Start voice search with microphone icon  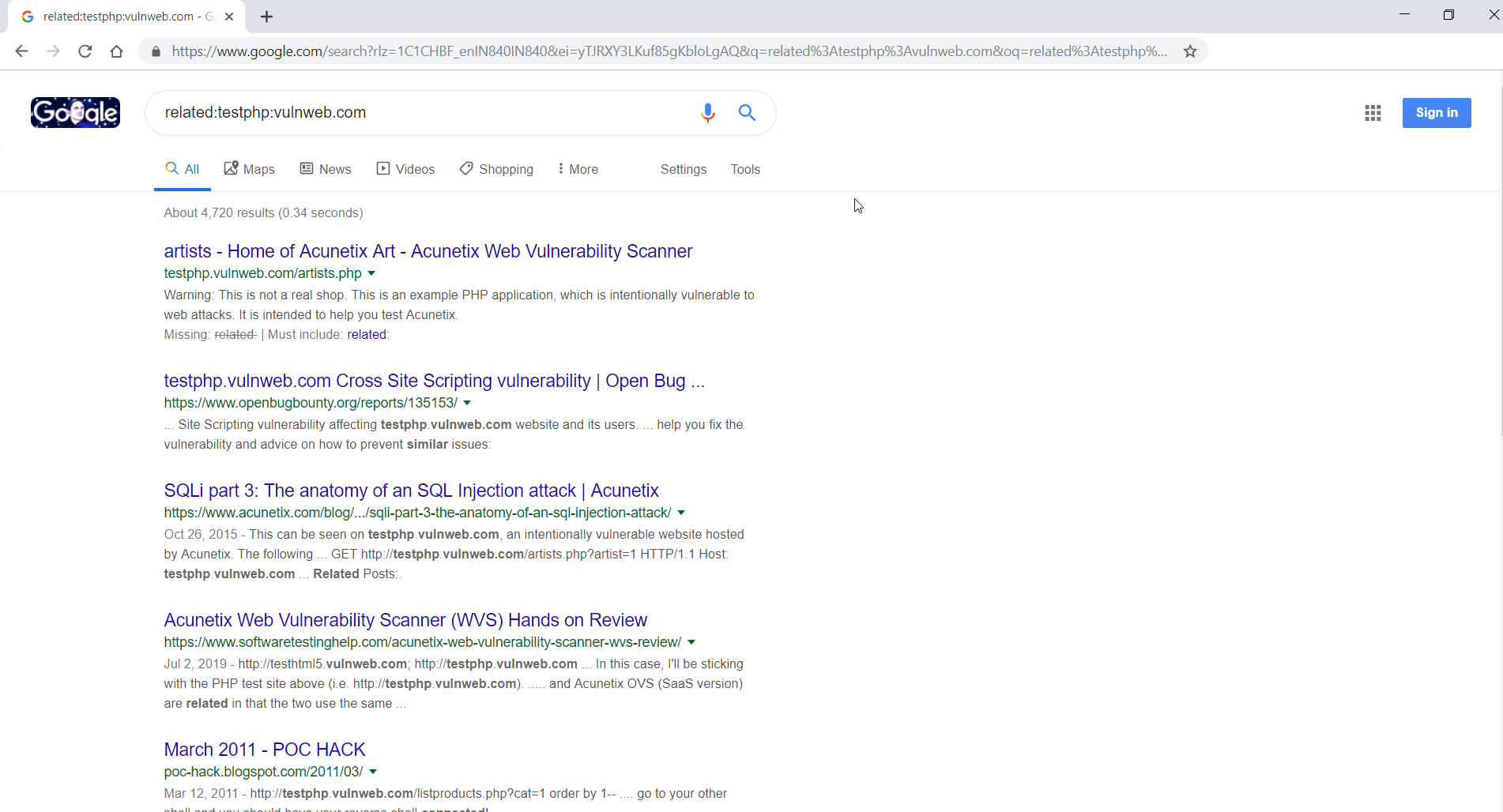pos(708,113)
